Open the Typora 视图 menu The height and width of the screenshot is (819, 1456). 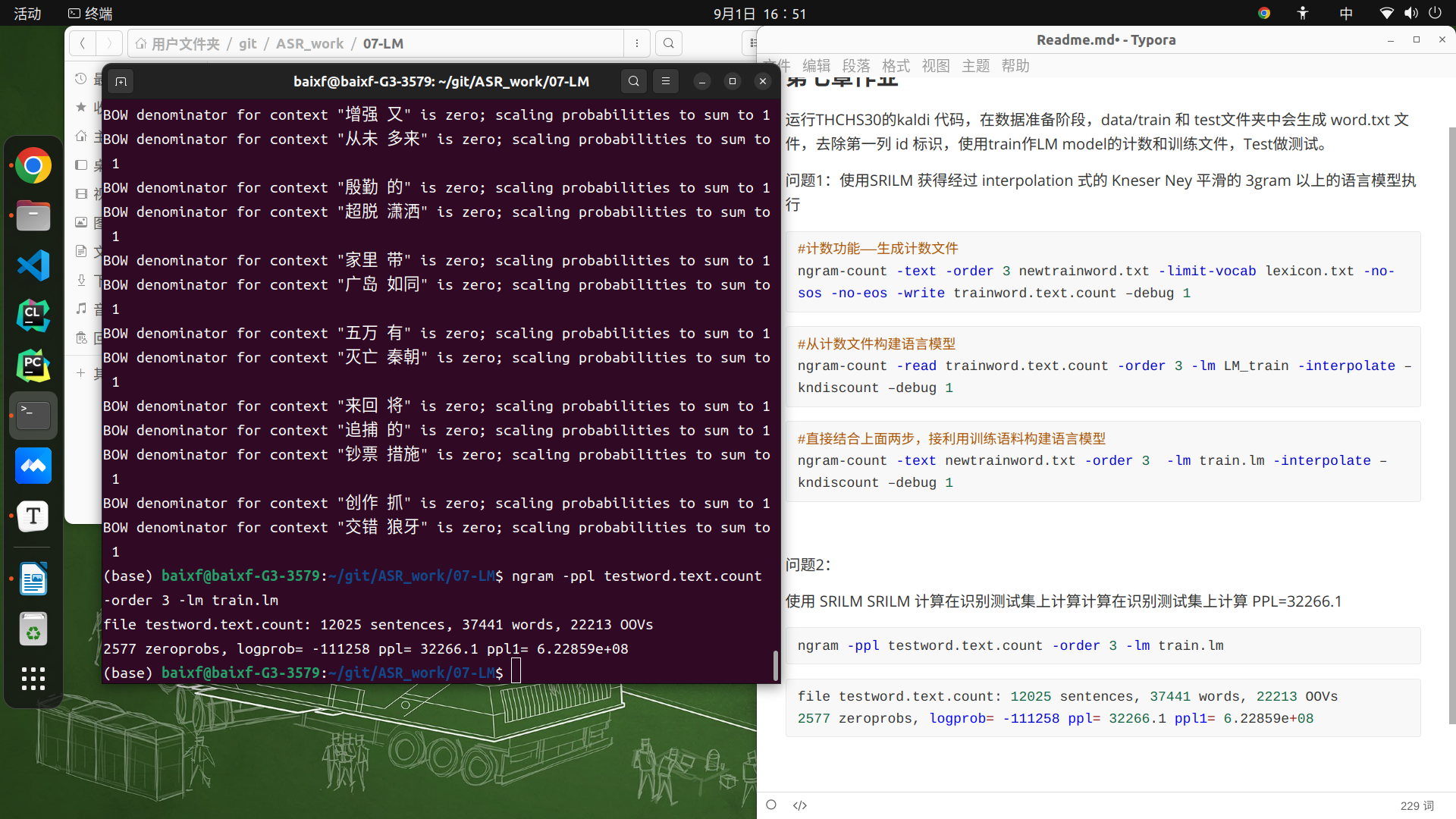pyautogui.click(x=936, y=66)
